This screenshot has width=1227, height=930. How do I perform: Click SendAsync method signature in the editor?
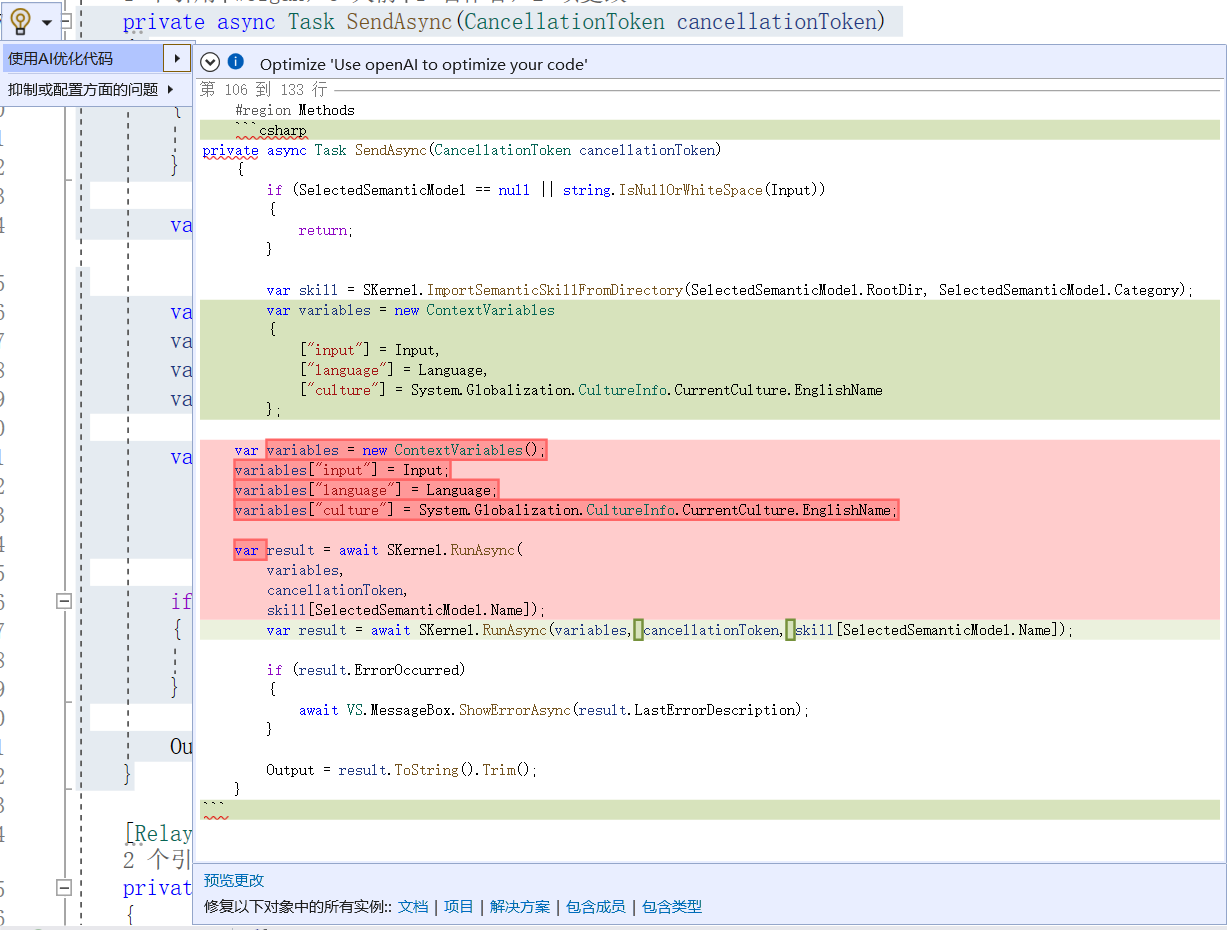pos(504,21)
